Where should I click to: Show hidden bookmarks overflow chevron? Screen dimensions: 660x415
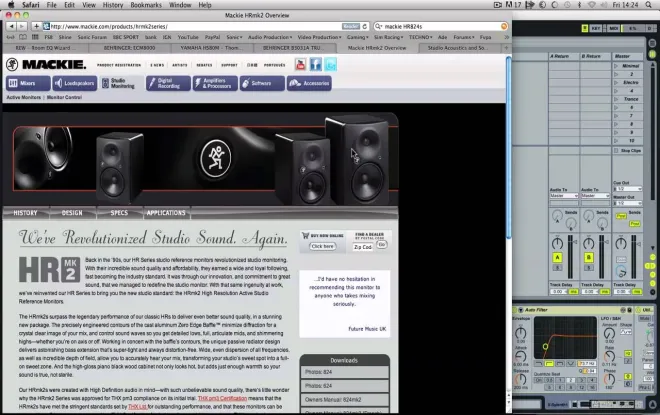pos(506,37)
